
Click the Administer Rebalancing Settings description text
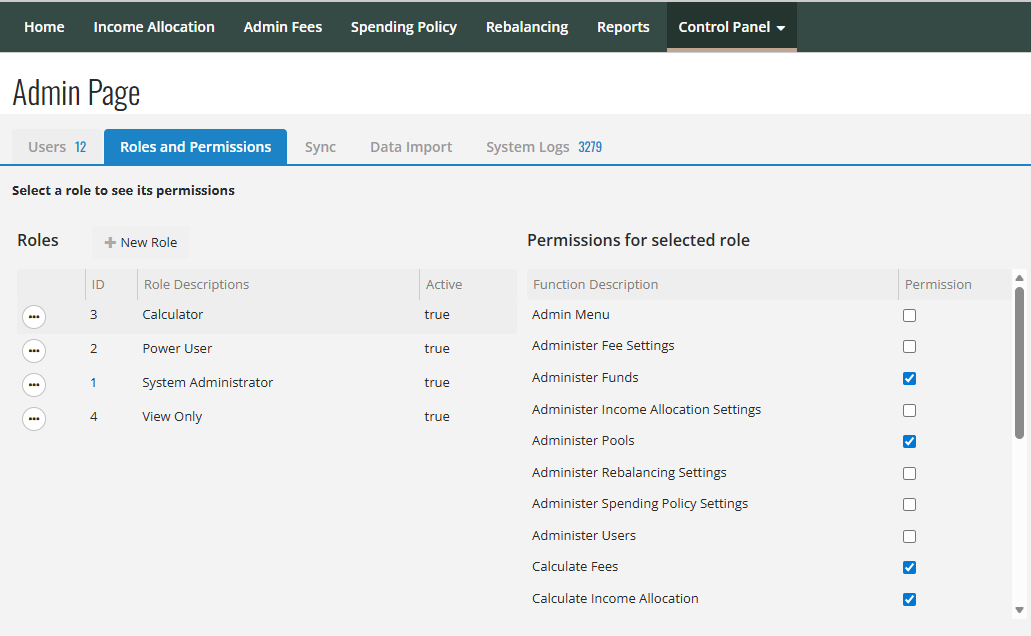(x=629, y=472)
